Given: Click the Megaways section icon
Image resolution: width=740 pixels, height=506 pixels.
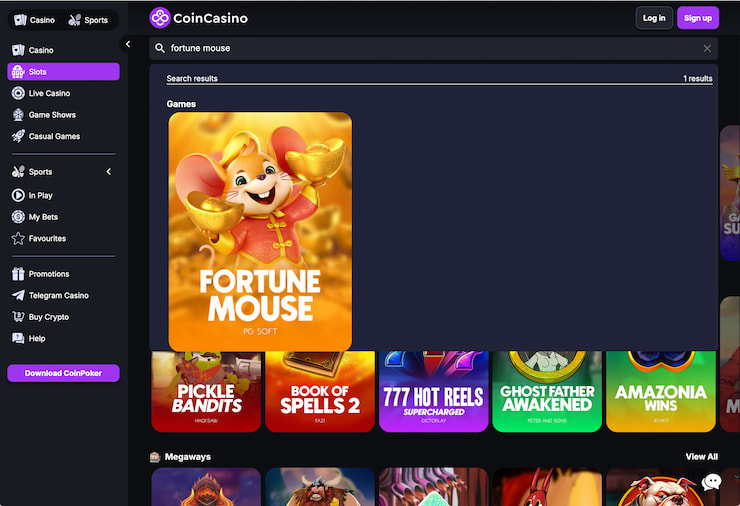Looking at the screenshot, I should coord(155,456).
